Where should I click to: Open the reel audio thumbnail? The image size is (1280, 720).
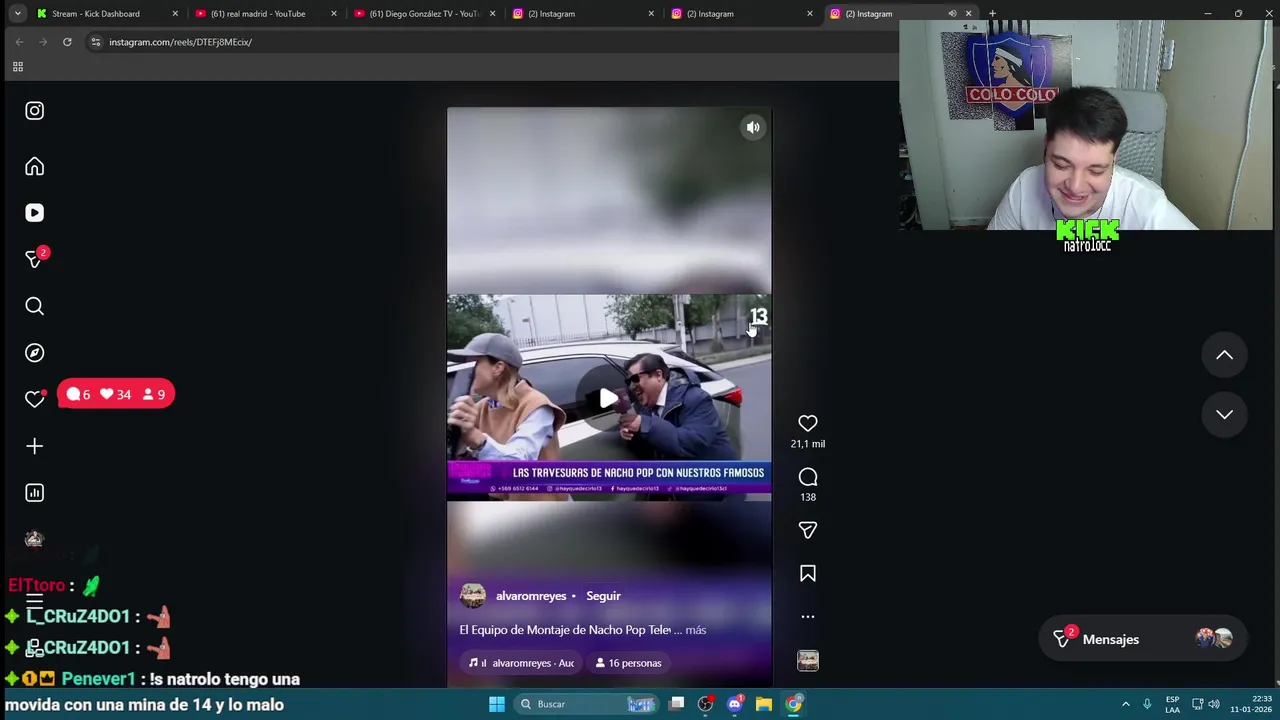click(808, 660)
